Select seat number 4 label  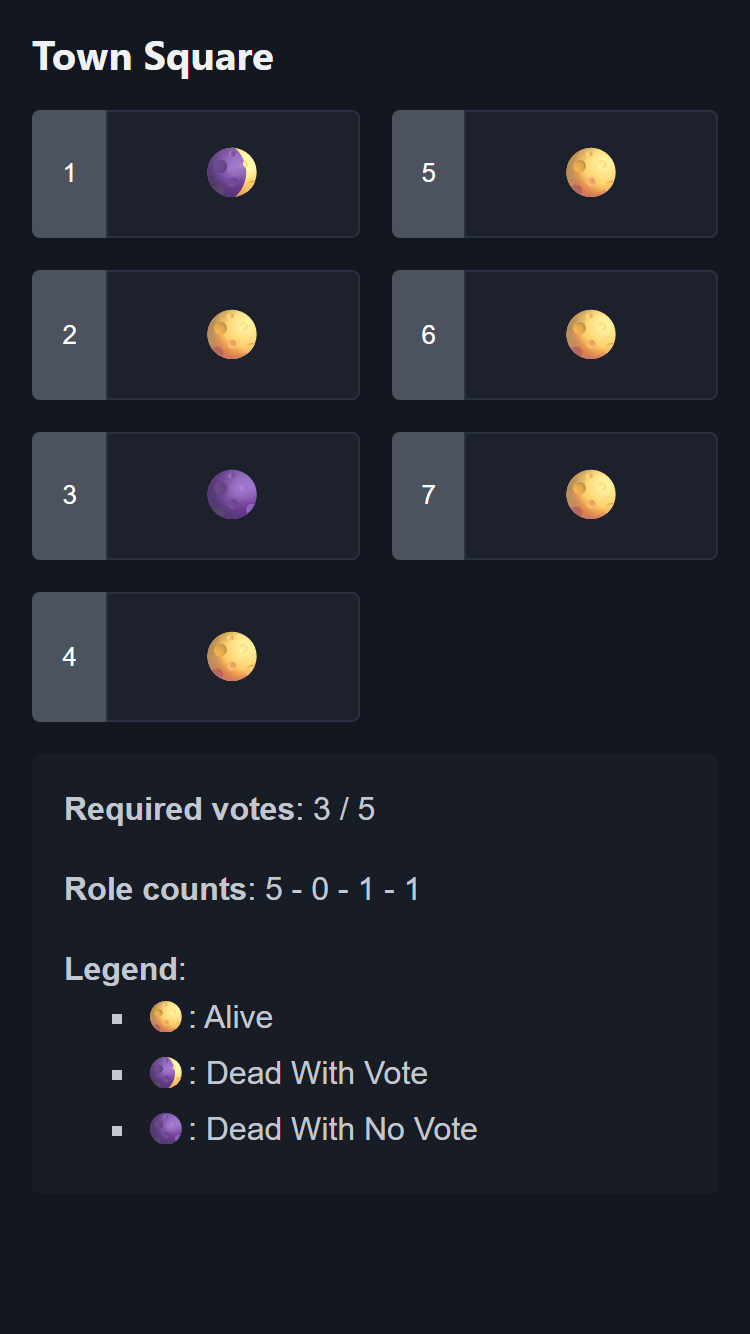tap(69, 657)
